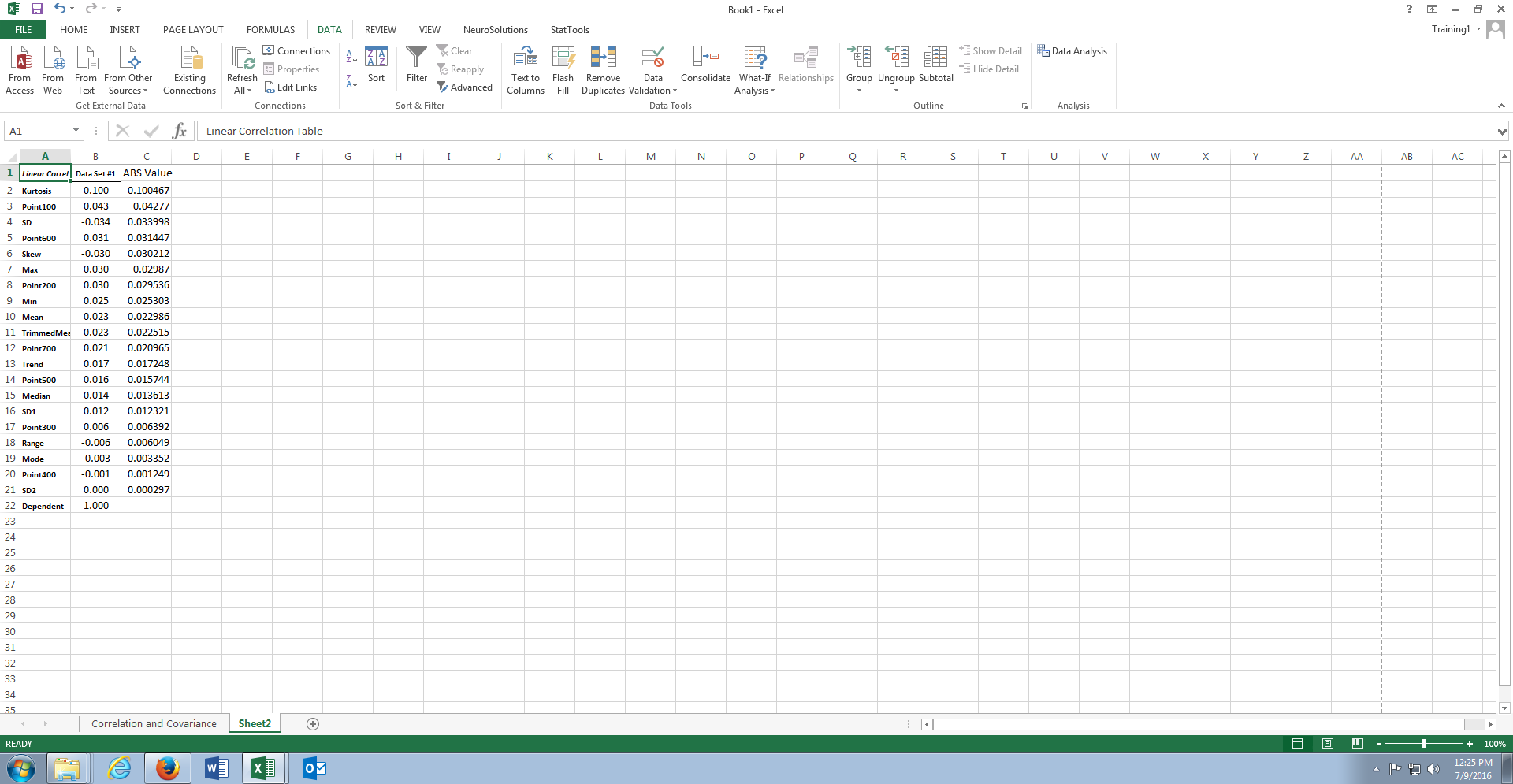This screenshot has height=784, width=1513.
Task: Expand Refresh All dropdown
Action: 242,84
